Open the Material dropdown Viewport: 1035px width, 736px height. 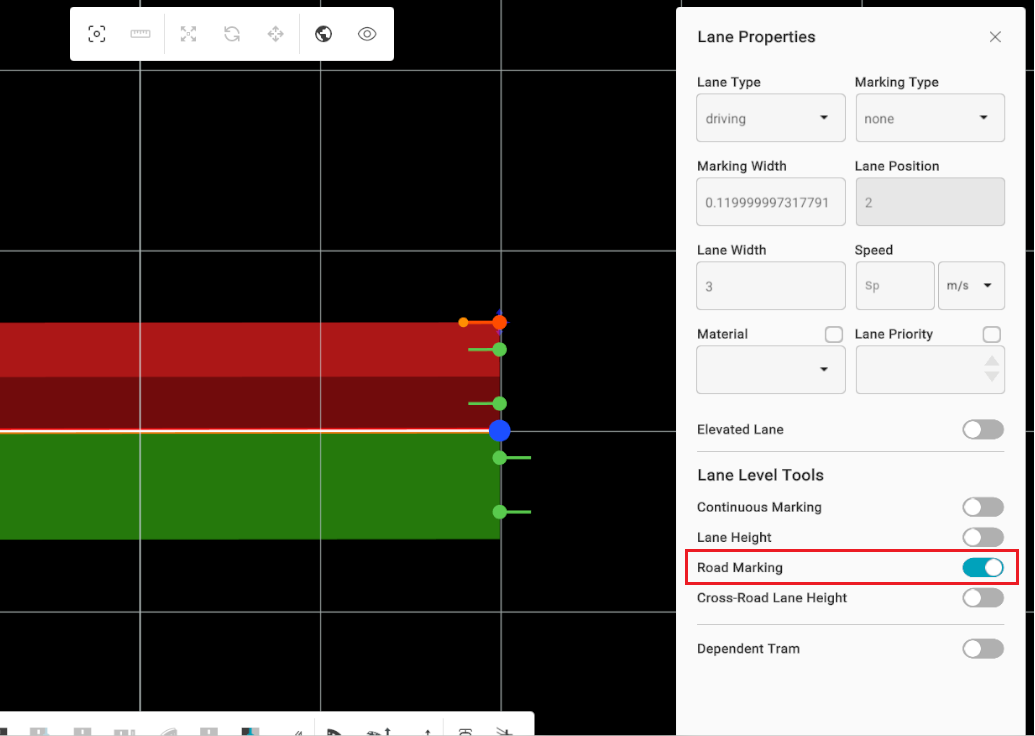tap(770, 369)
